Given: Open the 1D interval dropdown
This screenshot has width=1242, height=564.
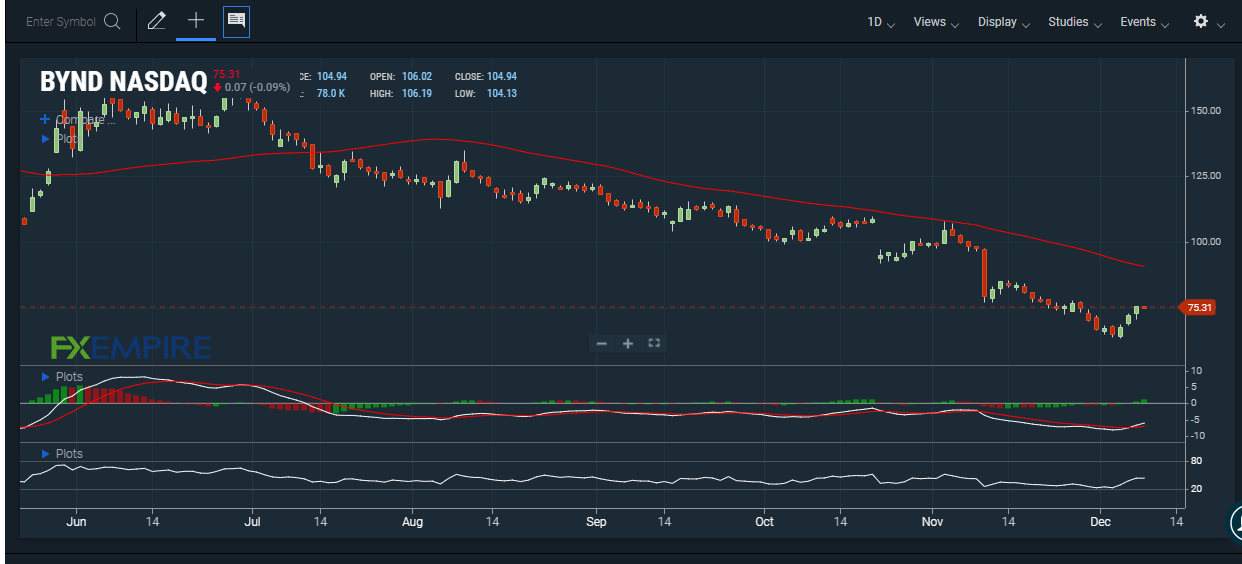Looking at the screenshot, I should [881, 22].
